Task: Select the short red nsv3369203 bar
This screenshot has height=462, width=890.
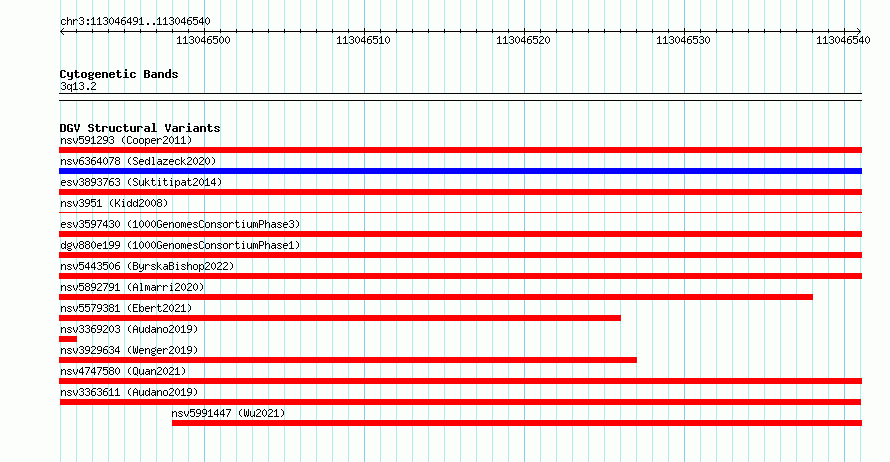Action: click(x=68, y=339)
